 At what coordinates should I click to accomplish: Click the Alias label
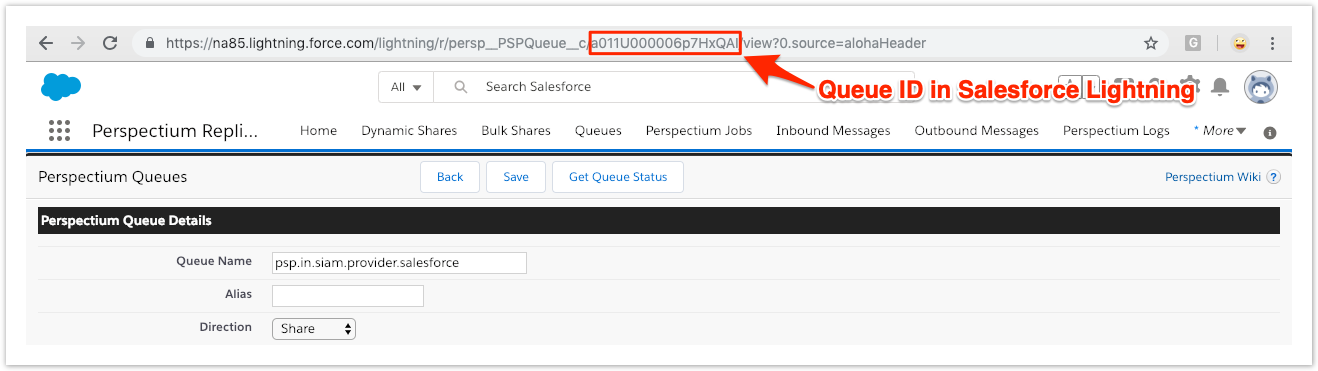point(239,294)
